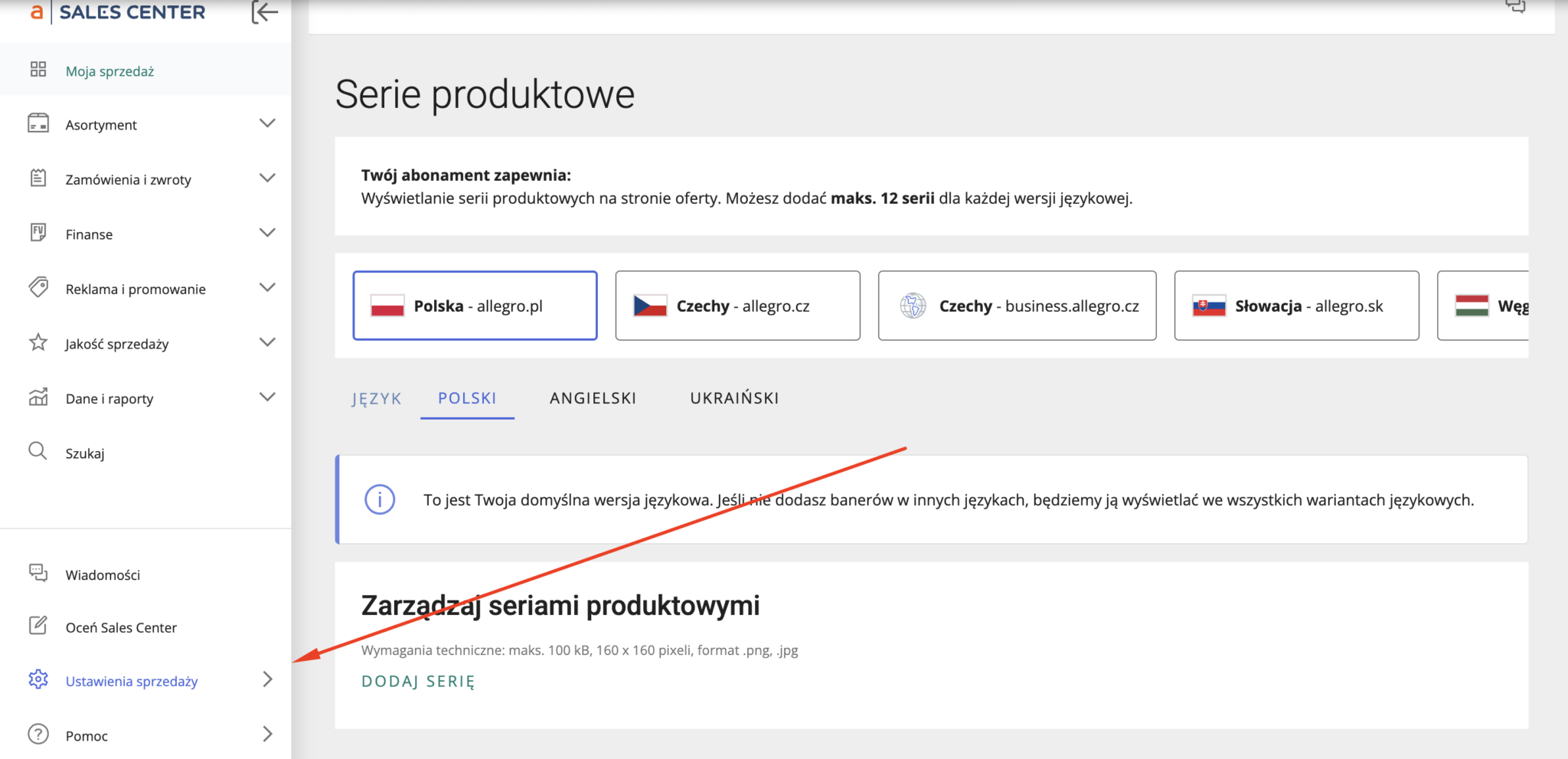1568x759 pixels.
Task: Click the info circle icon in the notice
Action: 380,499
